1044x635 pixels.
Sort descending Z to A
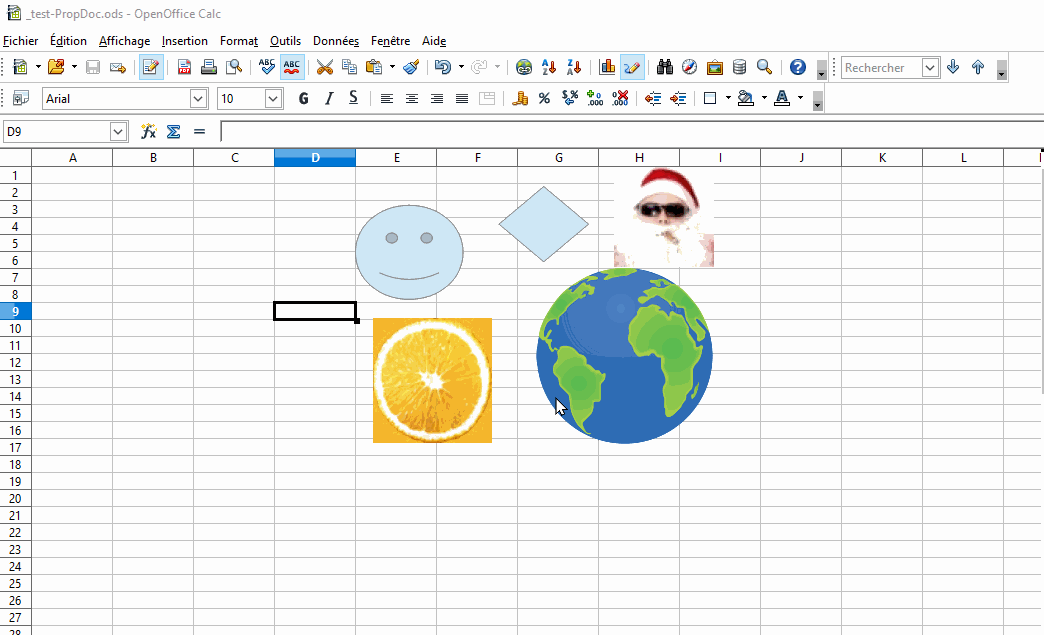coord(574,67)
